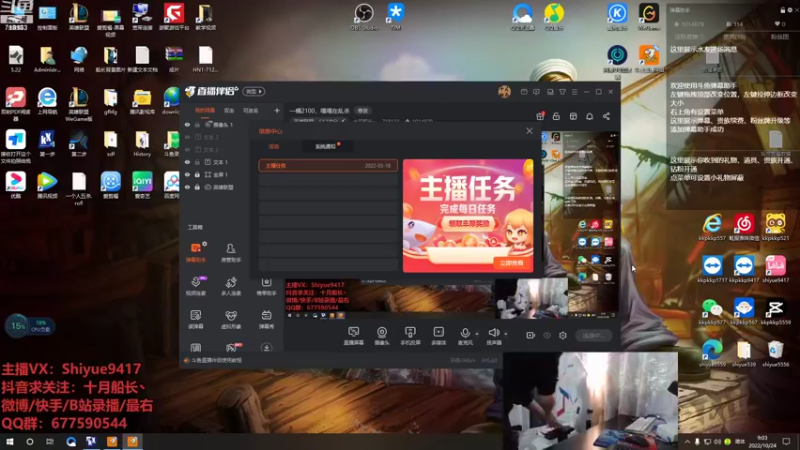Screen dimensions: 800x450
Task: Open the settings gear in bottom bar
Action: [563, 335]
